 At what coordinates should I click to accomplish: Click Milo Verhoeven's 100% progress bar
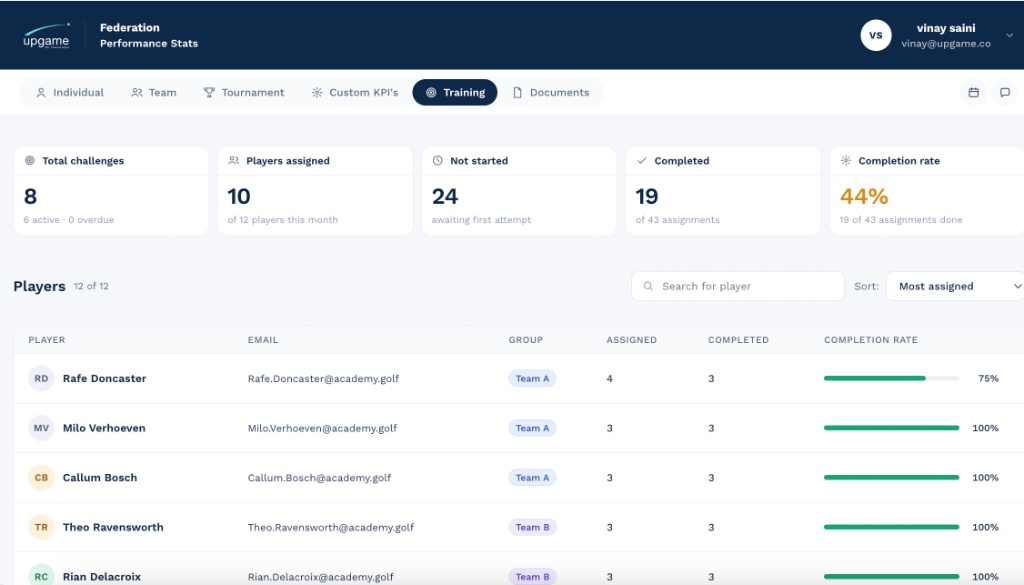[x=891, y=428]
